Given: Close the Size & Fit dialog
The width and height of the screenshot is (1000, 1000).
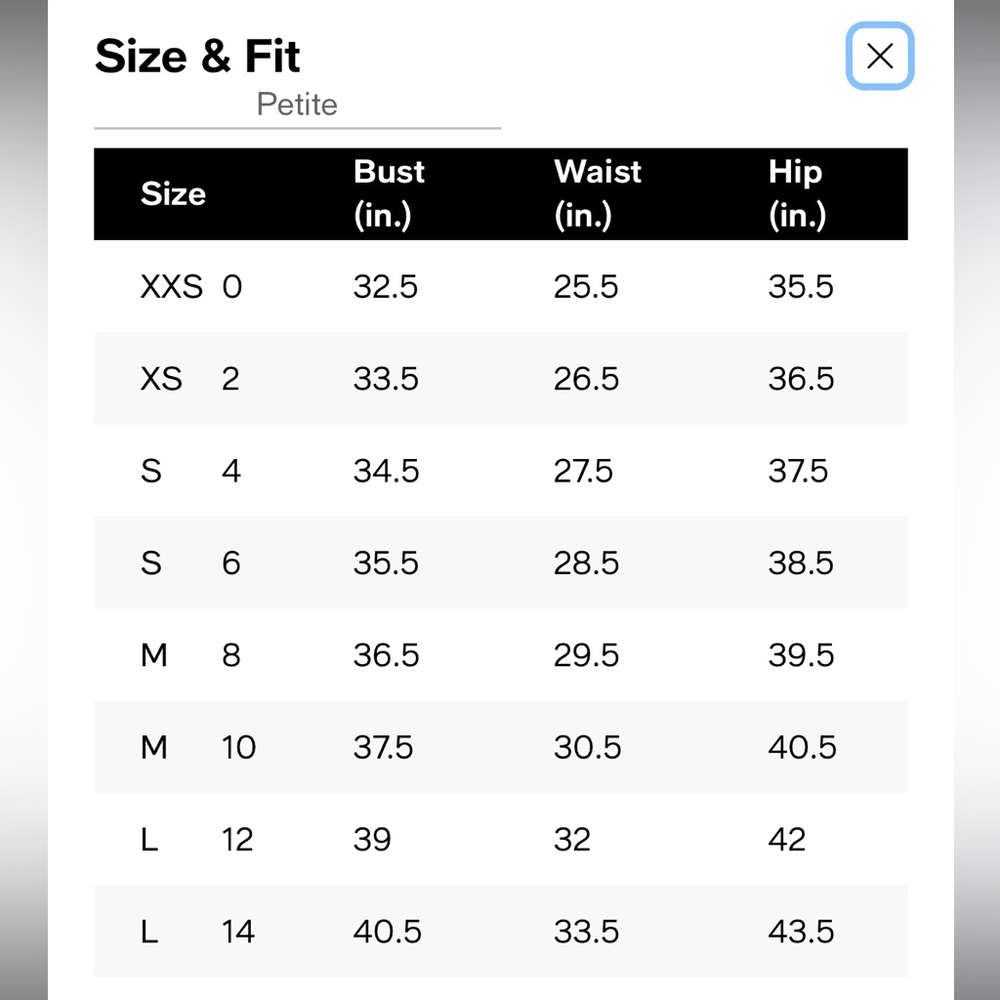Looking at the screenshot, I should (x=879, y=56).
